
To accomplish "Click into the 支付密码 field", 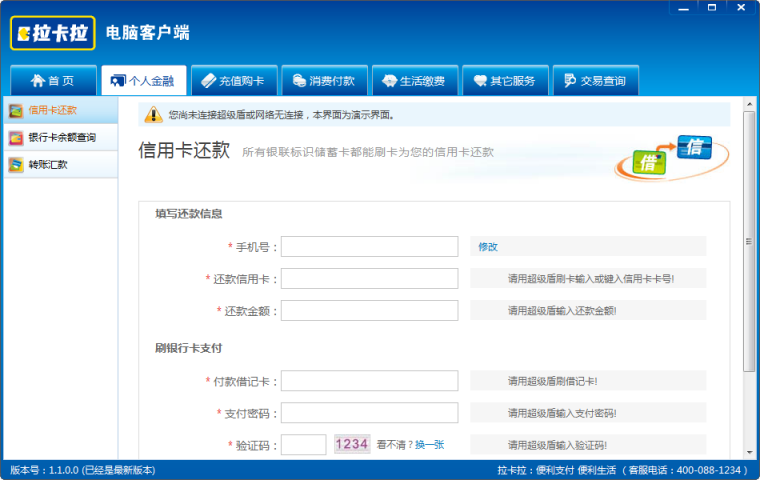I will 369,413.
